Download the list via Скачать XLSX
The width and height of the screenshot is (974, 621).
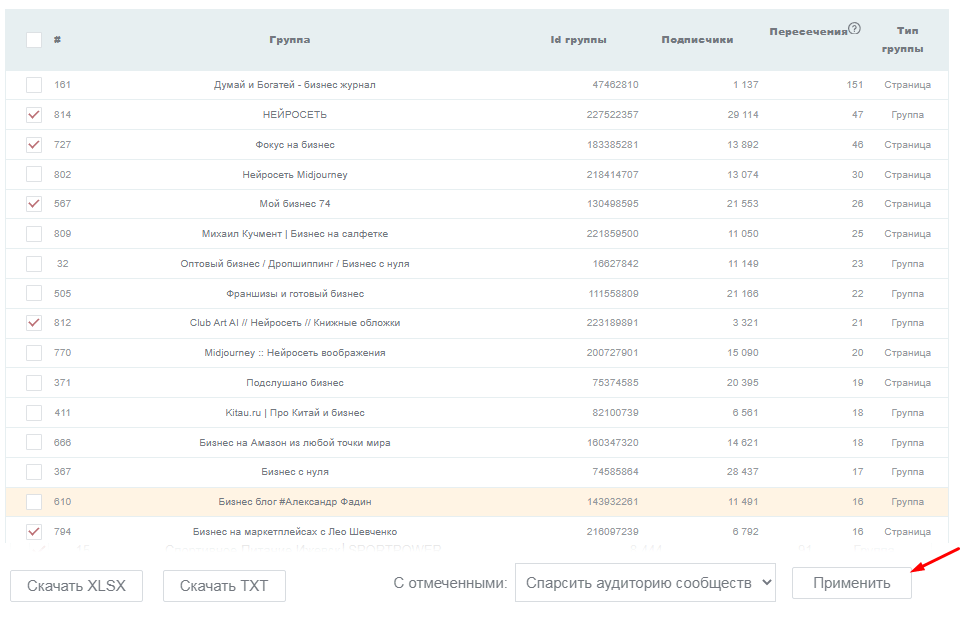(76, 586)
